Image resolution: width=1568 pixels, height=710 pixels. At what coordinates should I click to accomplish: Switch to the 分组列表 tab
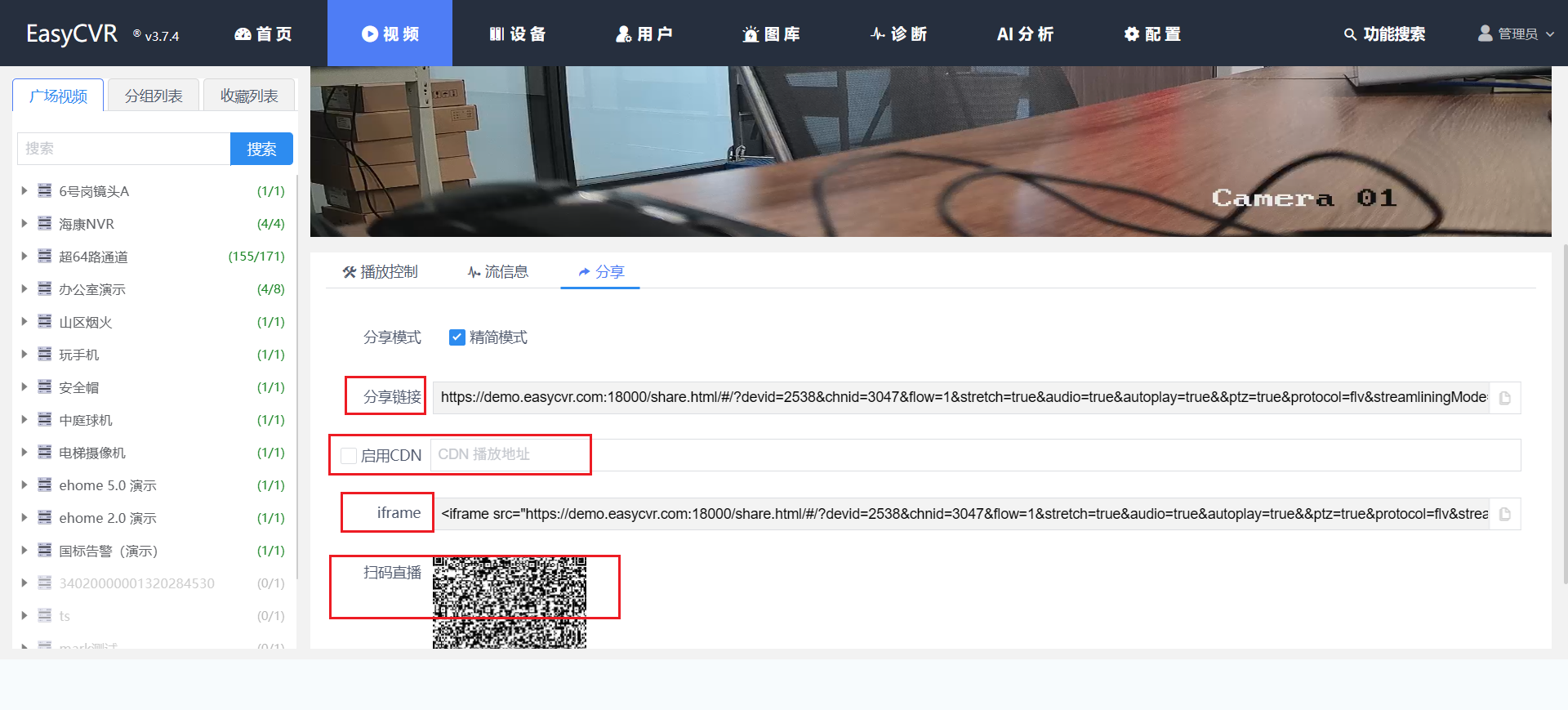(154, 96)
